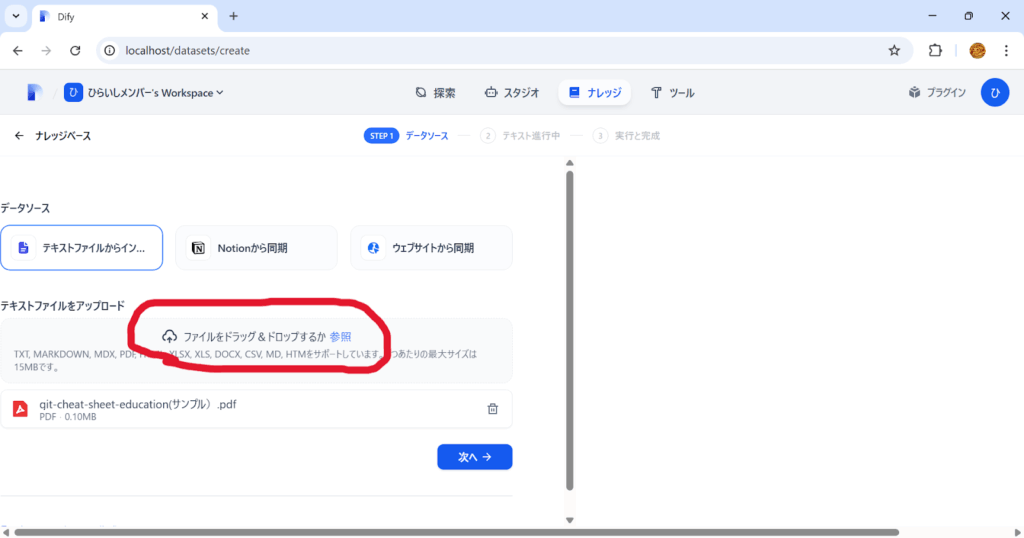
Task: Click the PDF file icon
Action: [x=20, y=409]
